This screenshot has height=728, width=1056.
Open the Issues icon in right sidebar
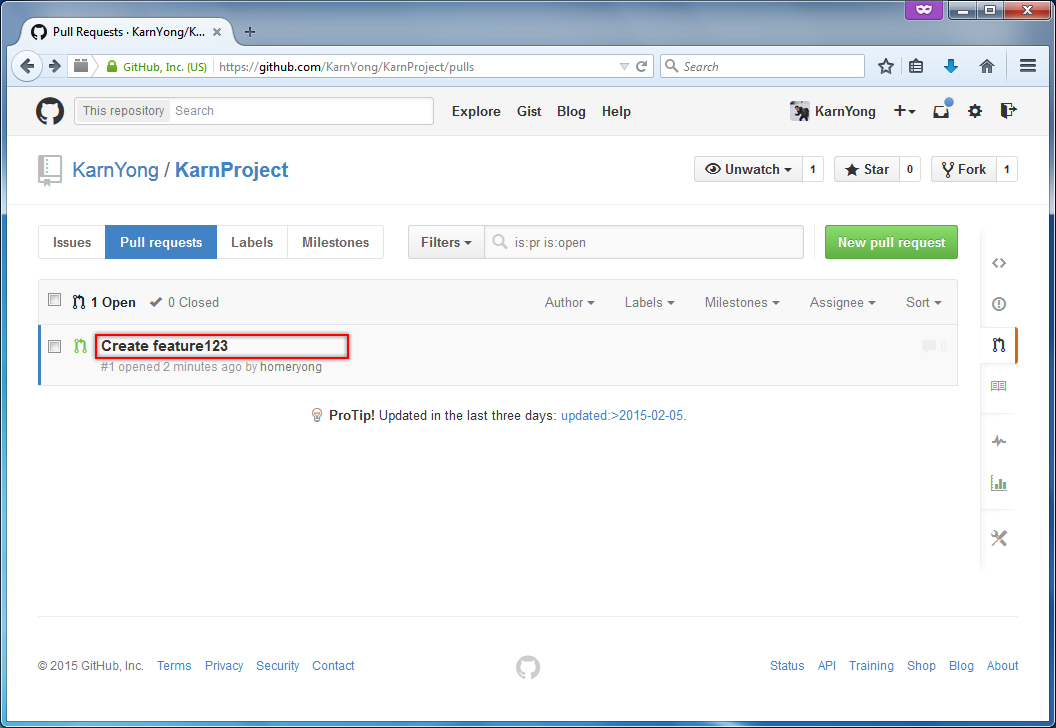[x=998, y=304]
